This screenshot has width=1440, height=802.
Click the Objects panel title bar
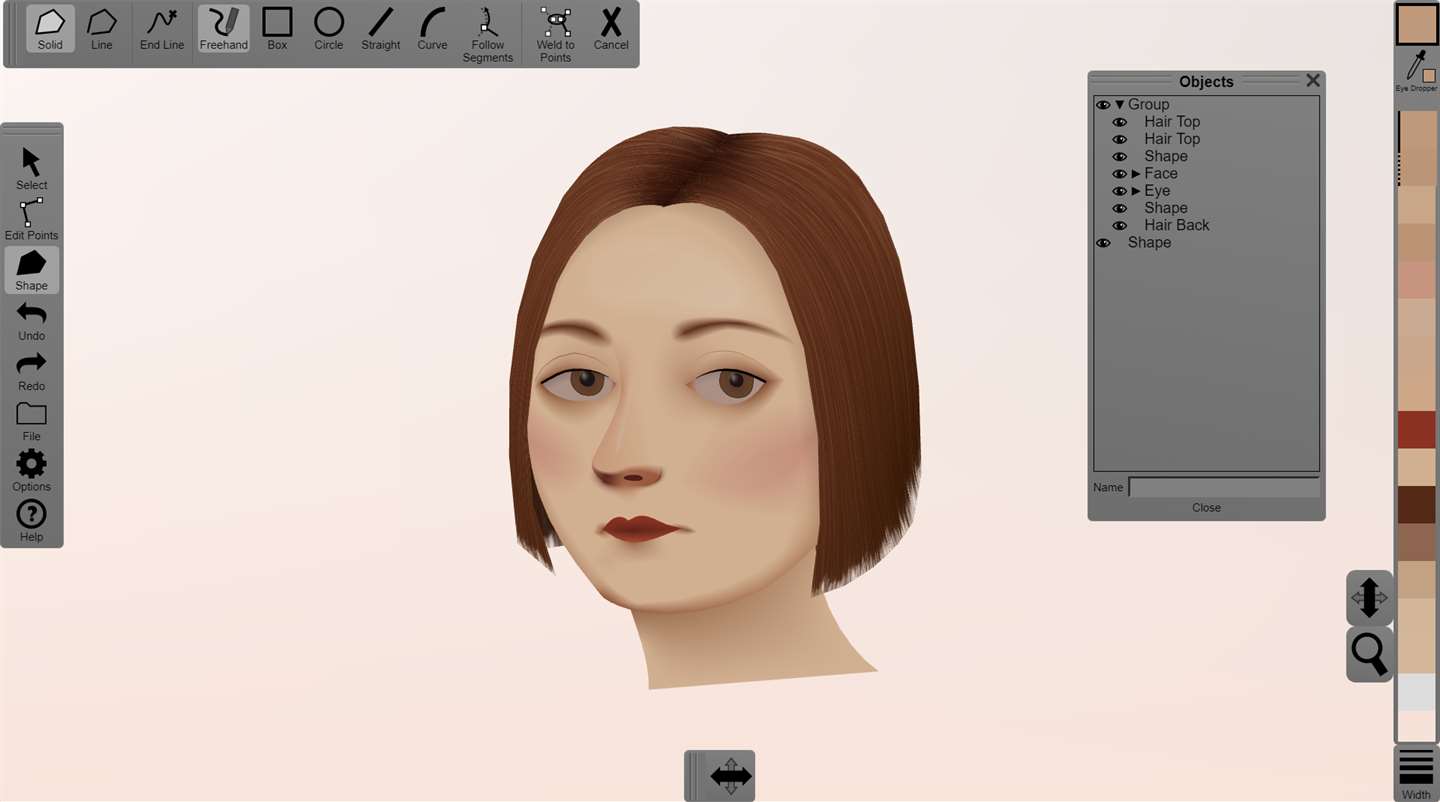point(1206,82)
